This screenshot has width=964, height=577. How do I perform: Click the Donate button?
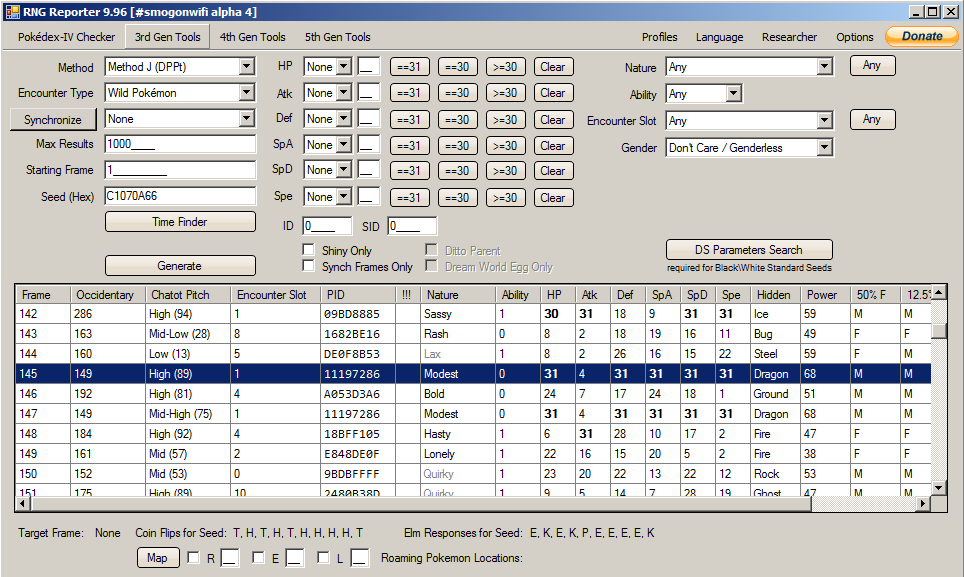(921, 37)
